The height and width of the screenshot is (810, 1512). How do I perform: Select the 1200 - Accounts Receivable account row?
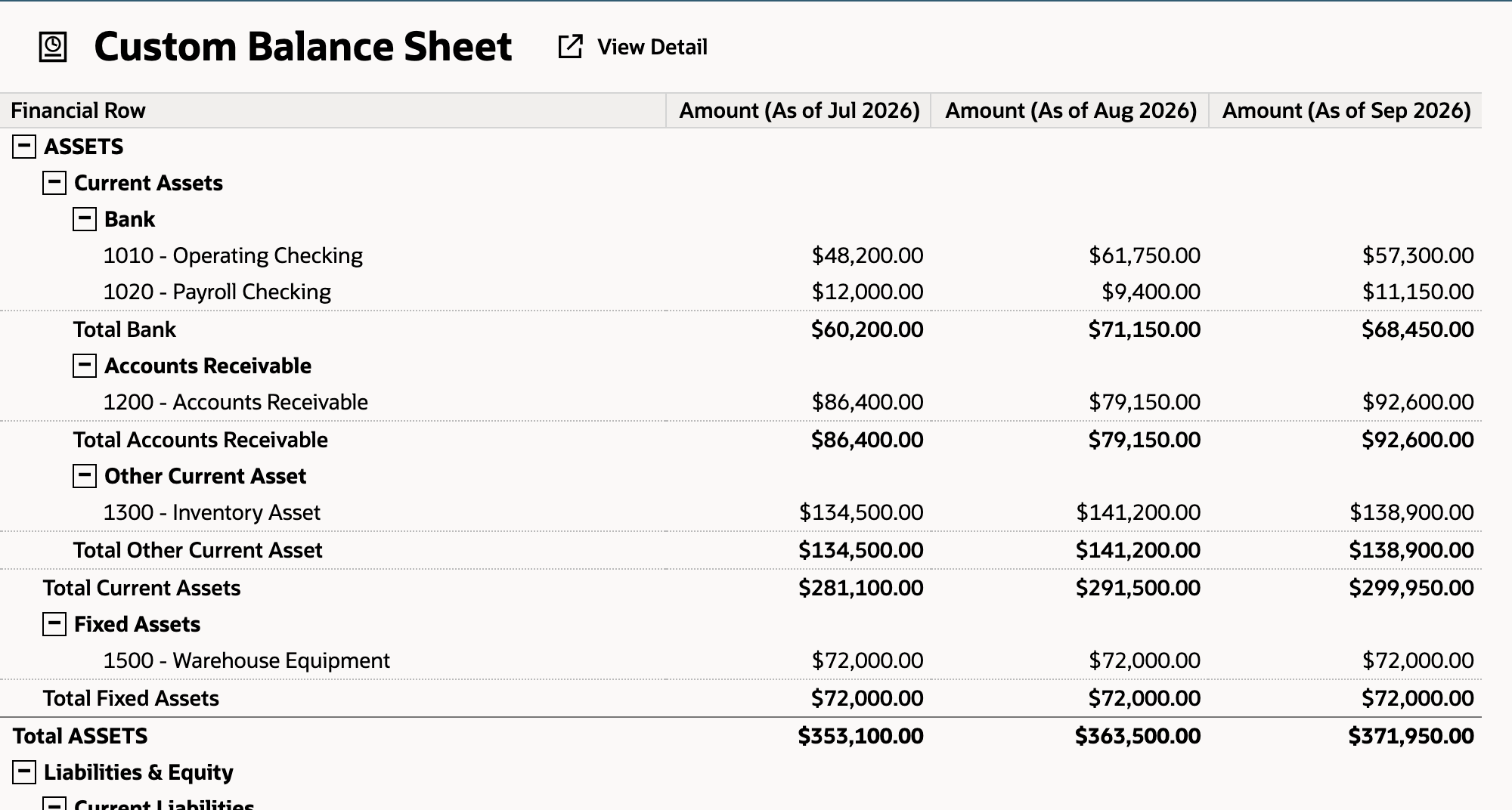(235, 402)
